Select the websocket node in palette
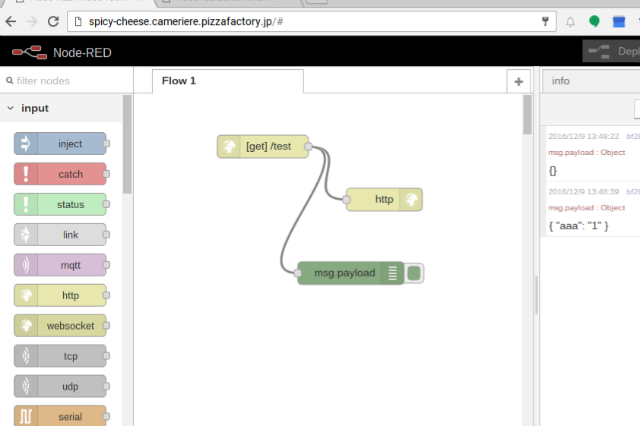640x426 pixels. click(x=60, y=326)
